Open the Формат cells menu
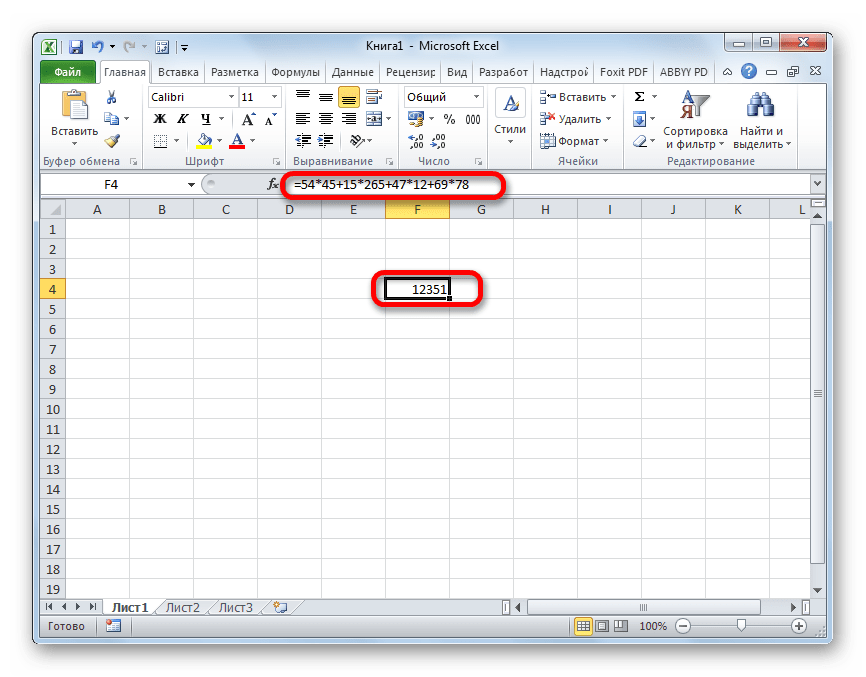 click(573, 141)
